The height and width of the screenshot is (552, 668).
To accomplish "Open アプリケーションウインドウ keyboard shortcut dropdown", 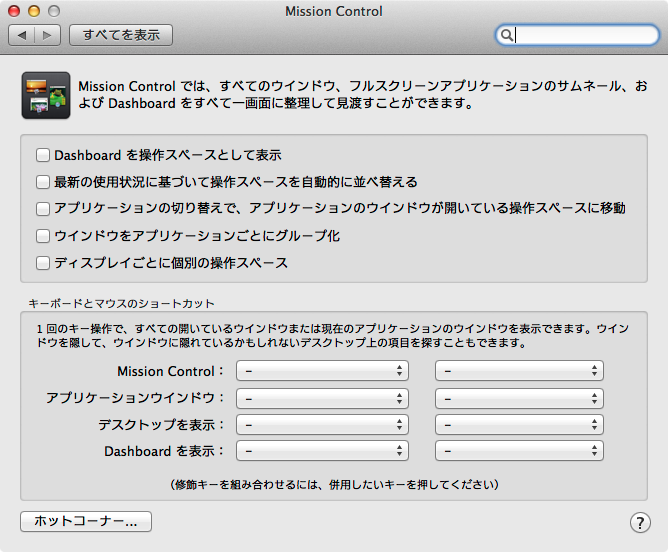I will 322,398.
